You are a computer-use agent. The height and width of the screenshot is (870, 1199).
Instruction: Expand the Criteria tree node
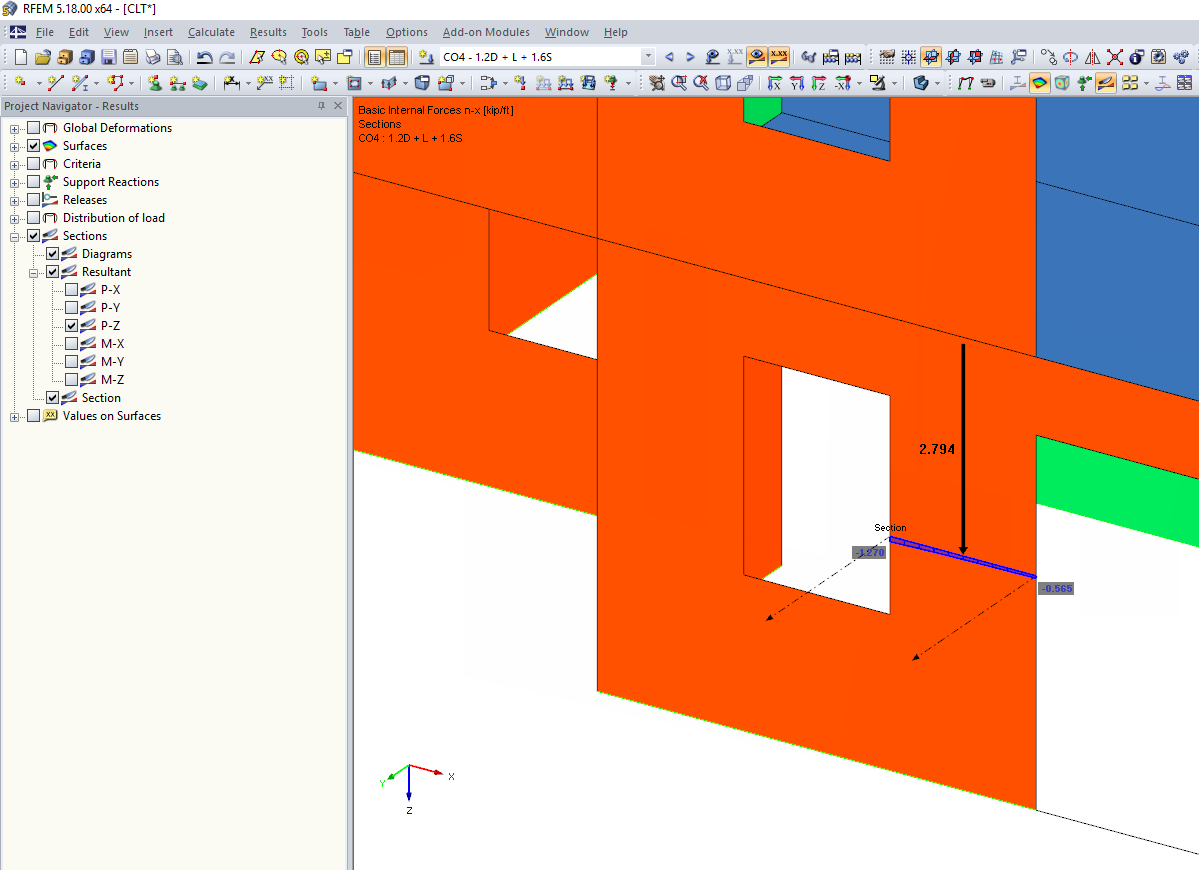pyautogui.click(x=15, y=165)
